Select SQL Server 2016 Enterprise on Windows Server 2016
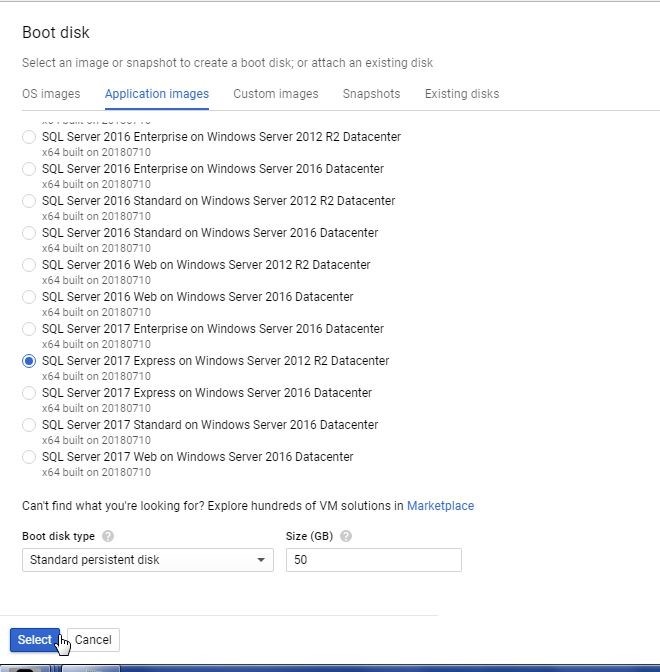The height and width of the screenshot is (672, 660). tap(29, 169)
